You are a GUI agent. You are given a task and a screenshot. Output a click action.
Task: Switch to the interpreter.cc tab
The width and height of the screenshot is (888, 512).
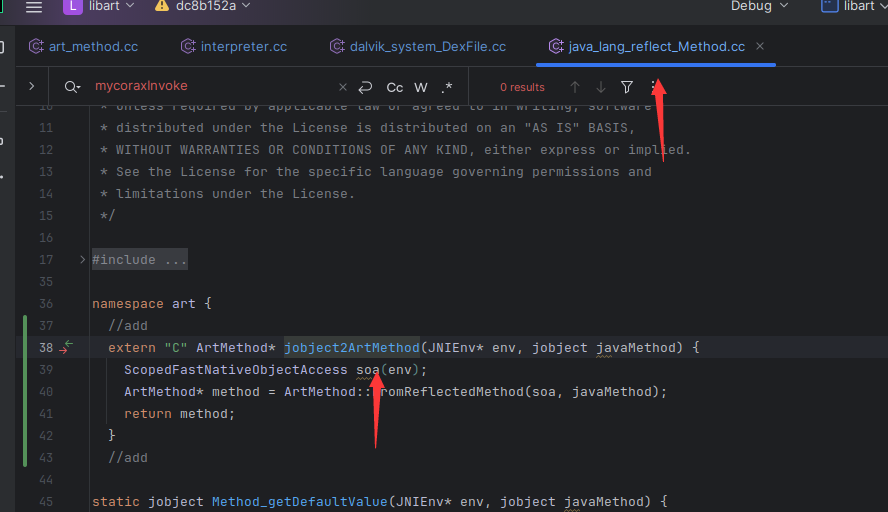(233, 47)
